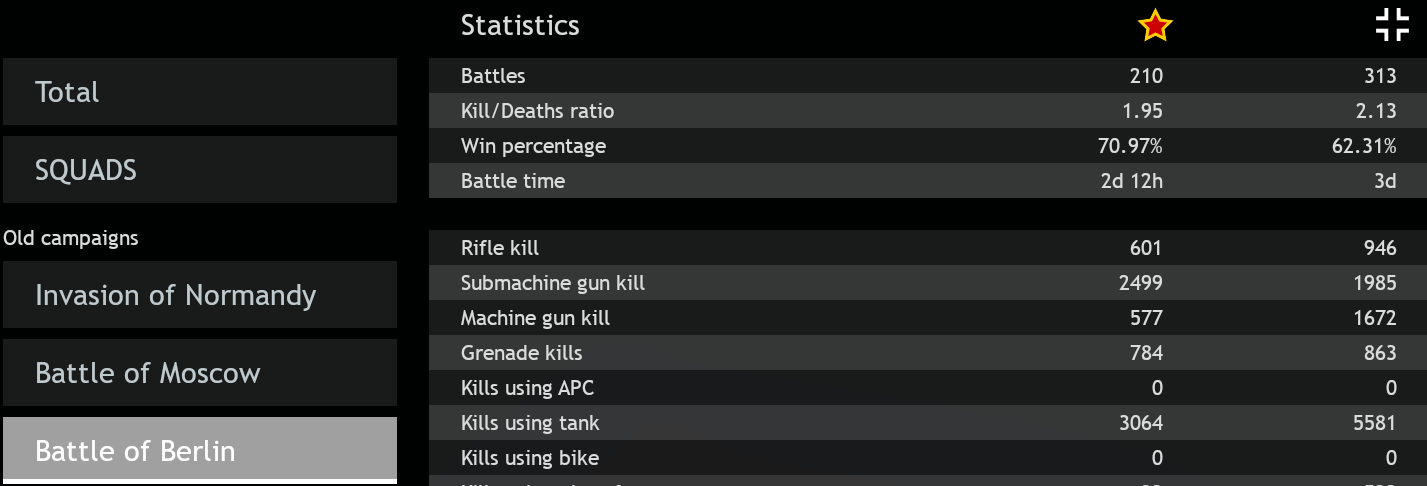Select the Invasion of Normandy campaign
1427x486 pixels.
pyautogui.click(x=200, y=294)
